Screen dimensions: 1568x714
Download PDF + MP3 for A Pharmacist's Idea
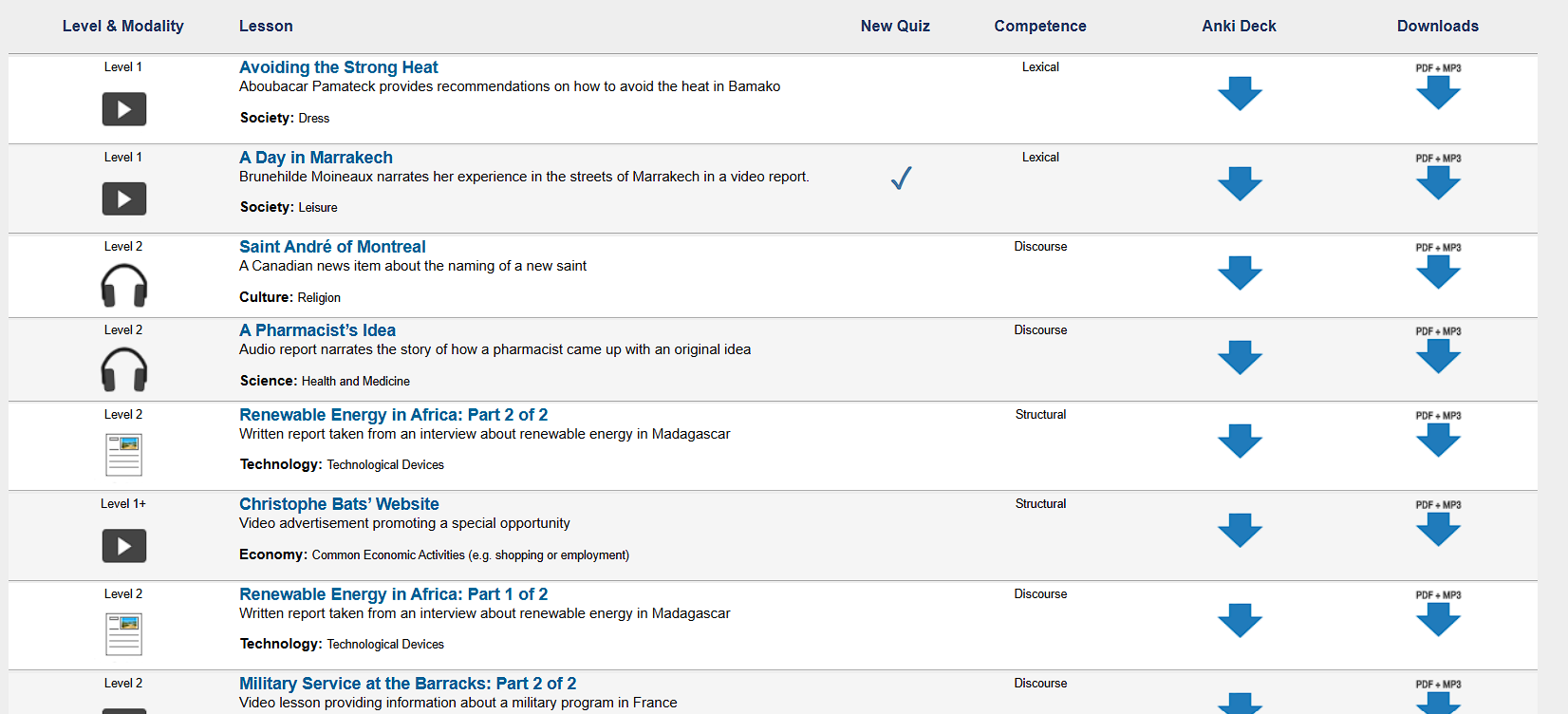pos(1438,349)
